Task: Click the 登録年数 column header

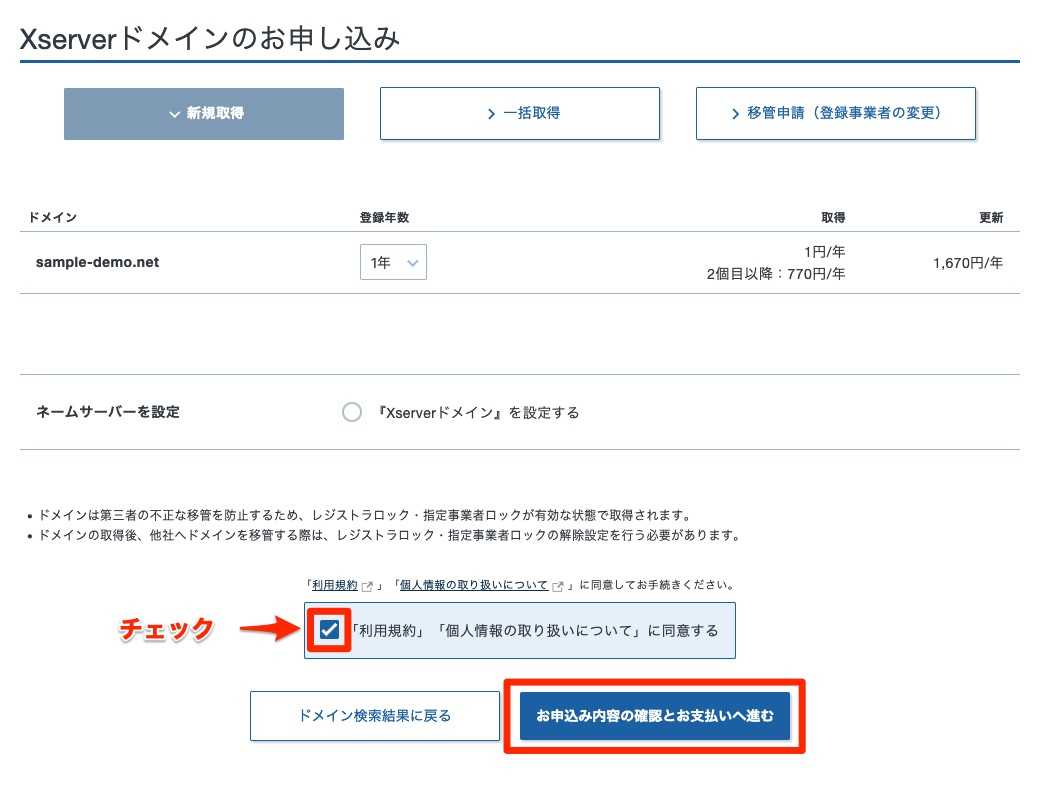Action: tap(384, 218)
